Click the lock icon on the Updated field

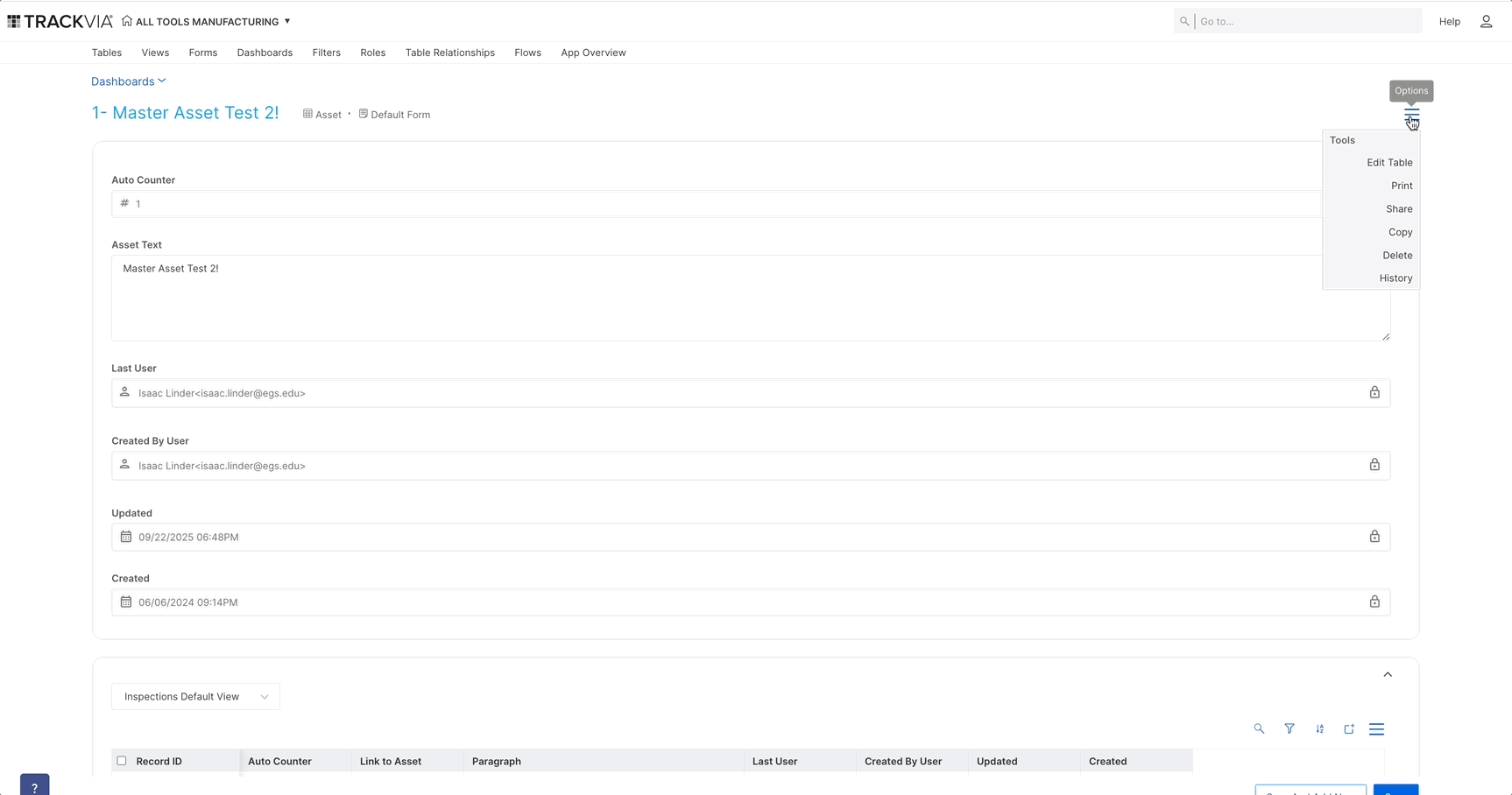pos(1374,537)
